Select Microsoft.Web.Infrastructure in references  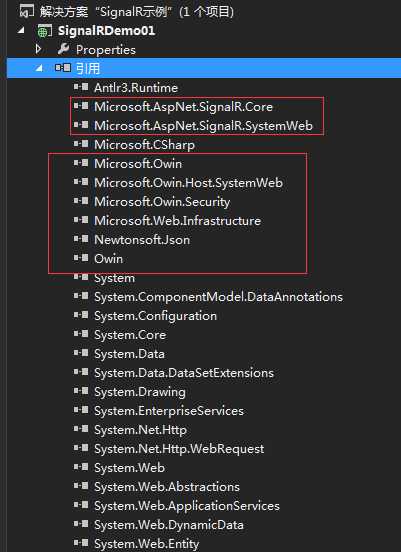[177, 221]
